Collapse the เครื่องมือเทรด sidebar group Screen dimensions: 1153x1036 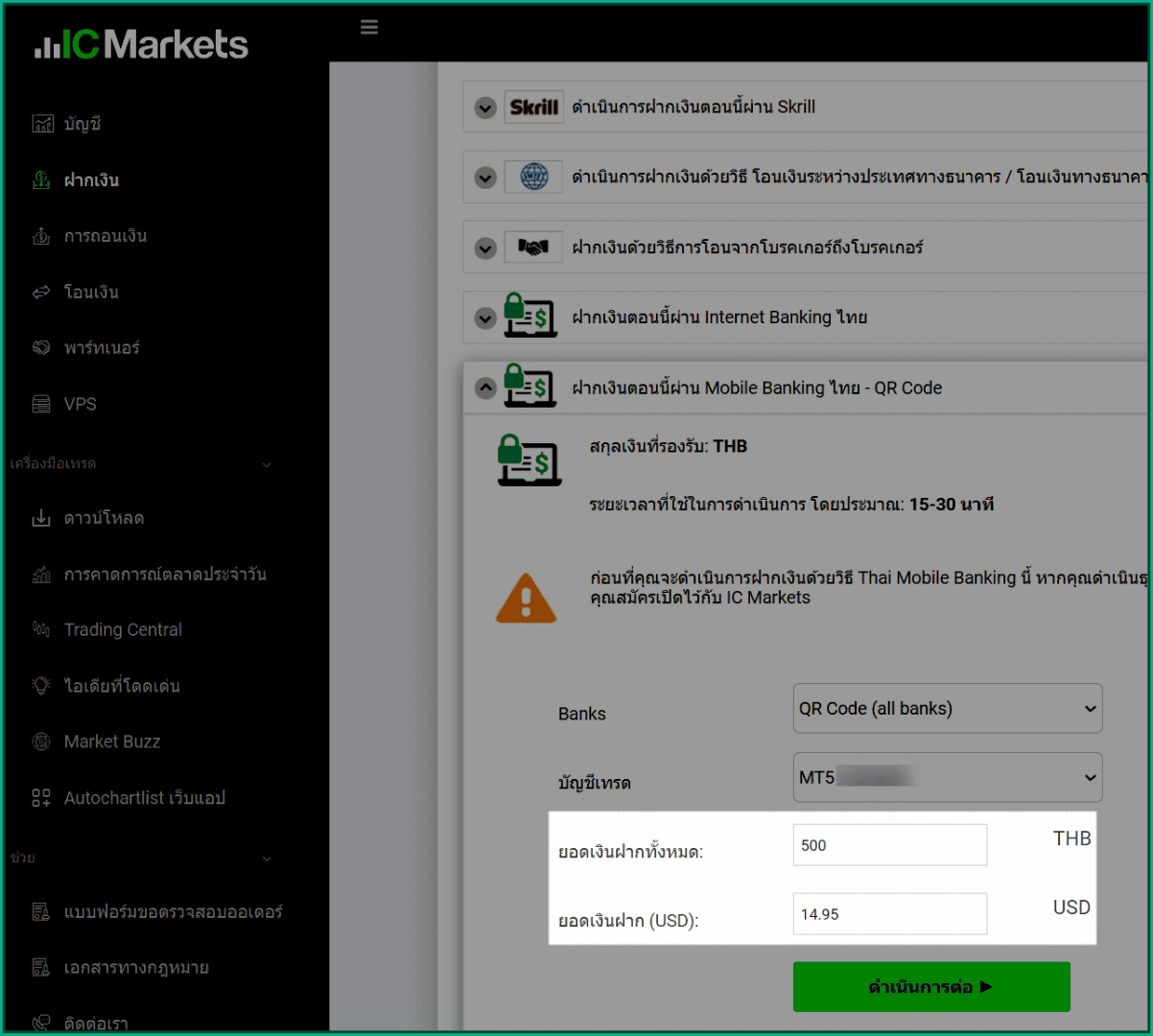coord(267,464)
